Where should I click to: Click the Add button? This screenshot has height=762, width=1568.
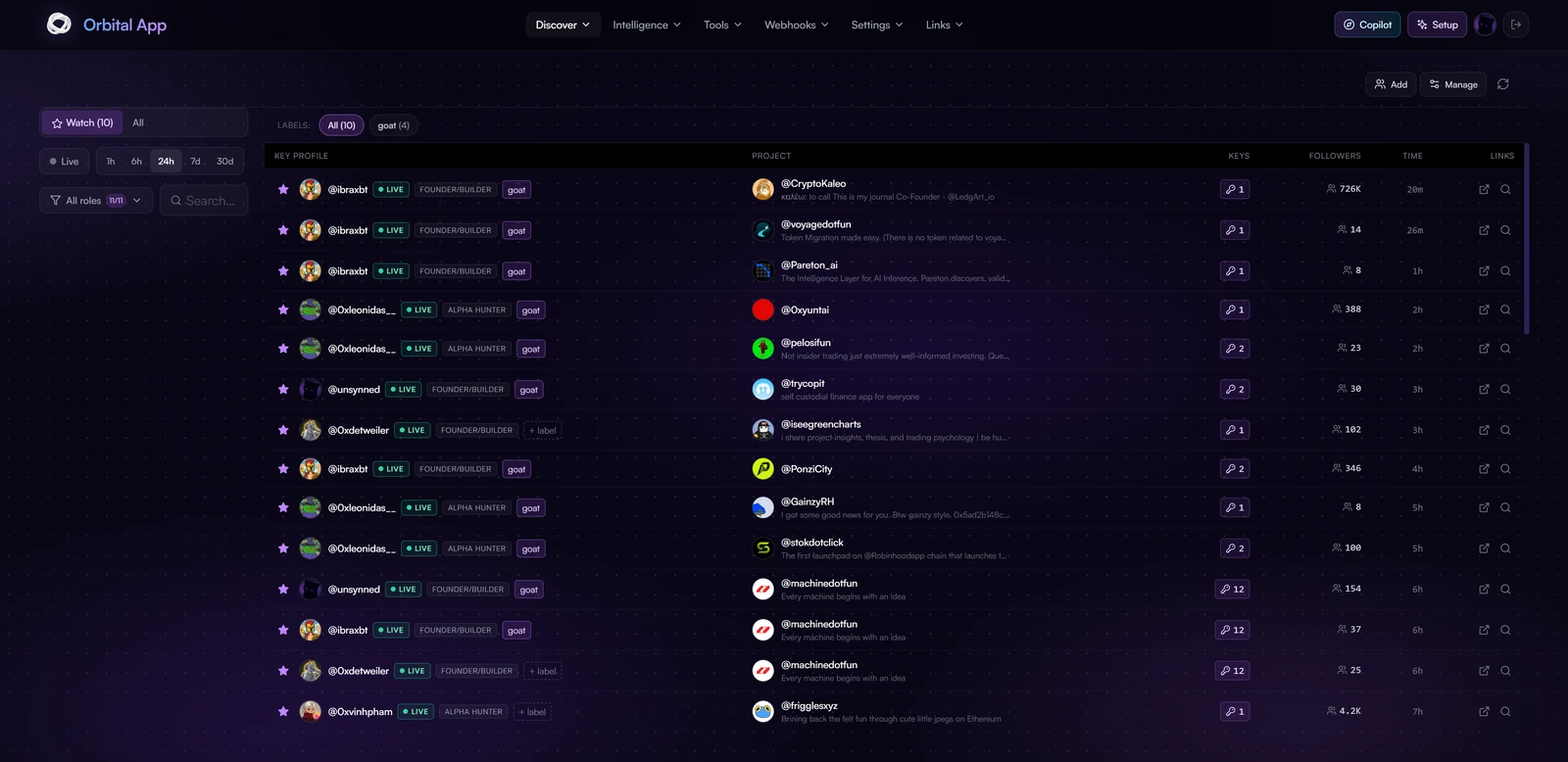(x=1391, y=84)
